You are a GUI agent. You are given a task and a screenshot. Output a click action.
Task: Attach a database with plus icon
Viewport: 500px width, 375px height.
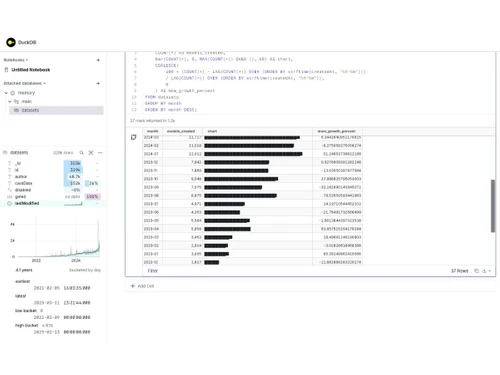(98, 83)
